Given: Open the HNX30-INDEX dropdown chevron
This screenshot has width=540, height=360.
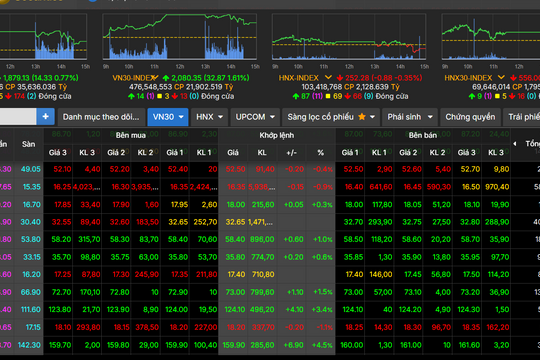Looking at the screenshot, I should [501, 78].
